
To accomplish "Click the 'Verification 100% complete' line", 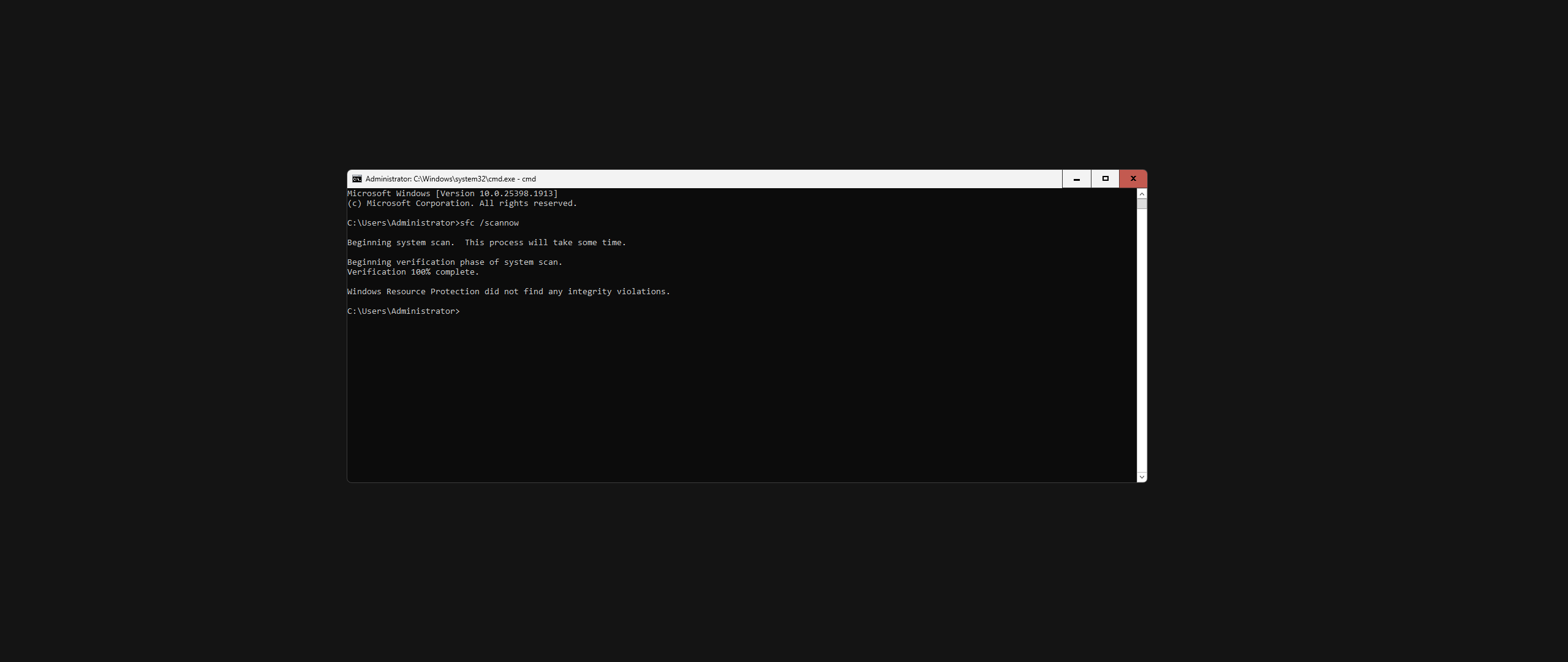I will [413, 272].
